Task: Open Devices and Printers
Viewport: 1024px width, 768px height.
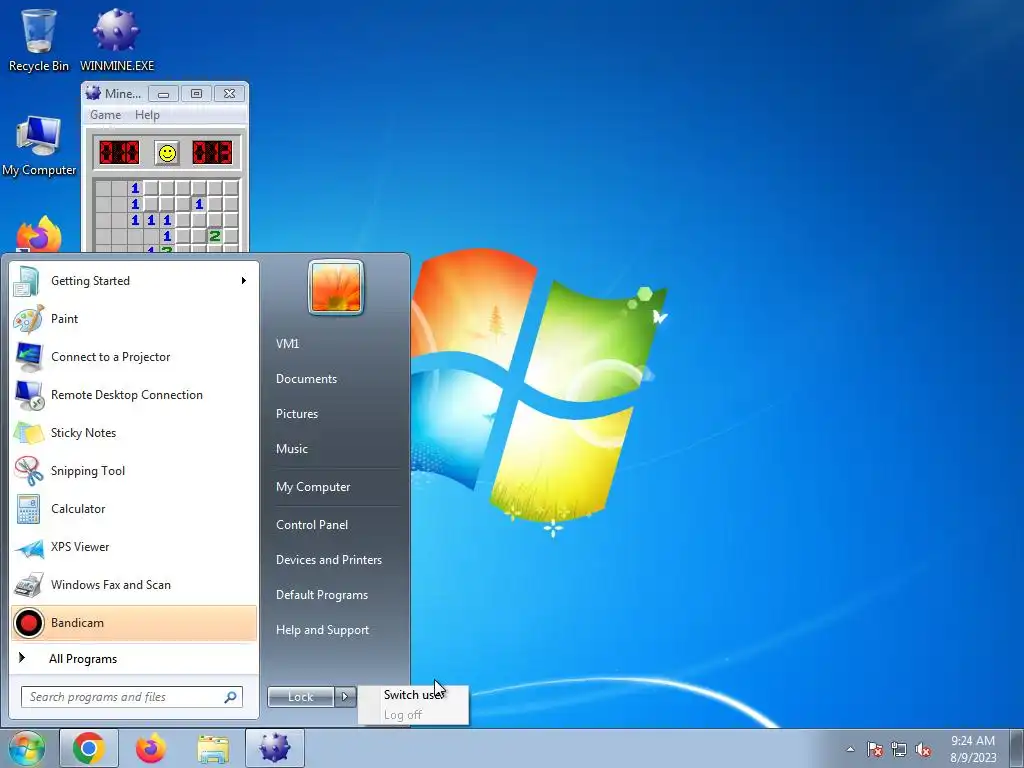Action: coord(328,560)
